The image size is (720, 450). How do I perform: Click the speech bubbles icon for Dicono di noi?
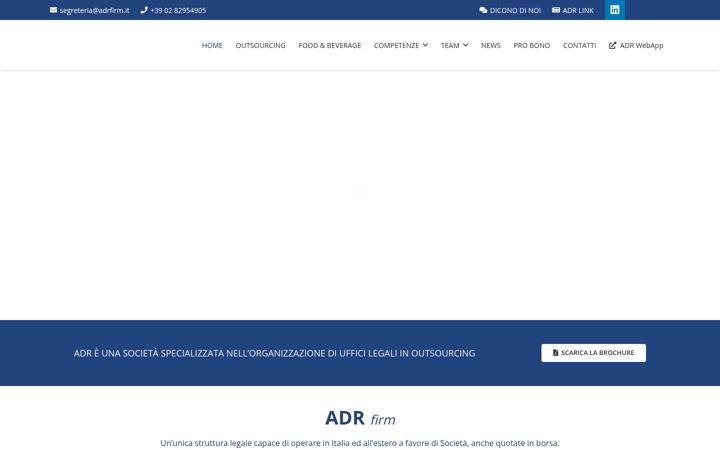(x=483, y=10)
